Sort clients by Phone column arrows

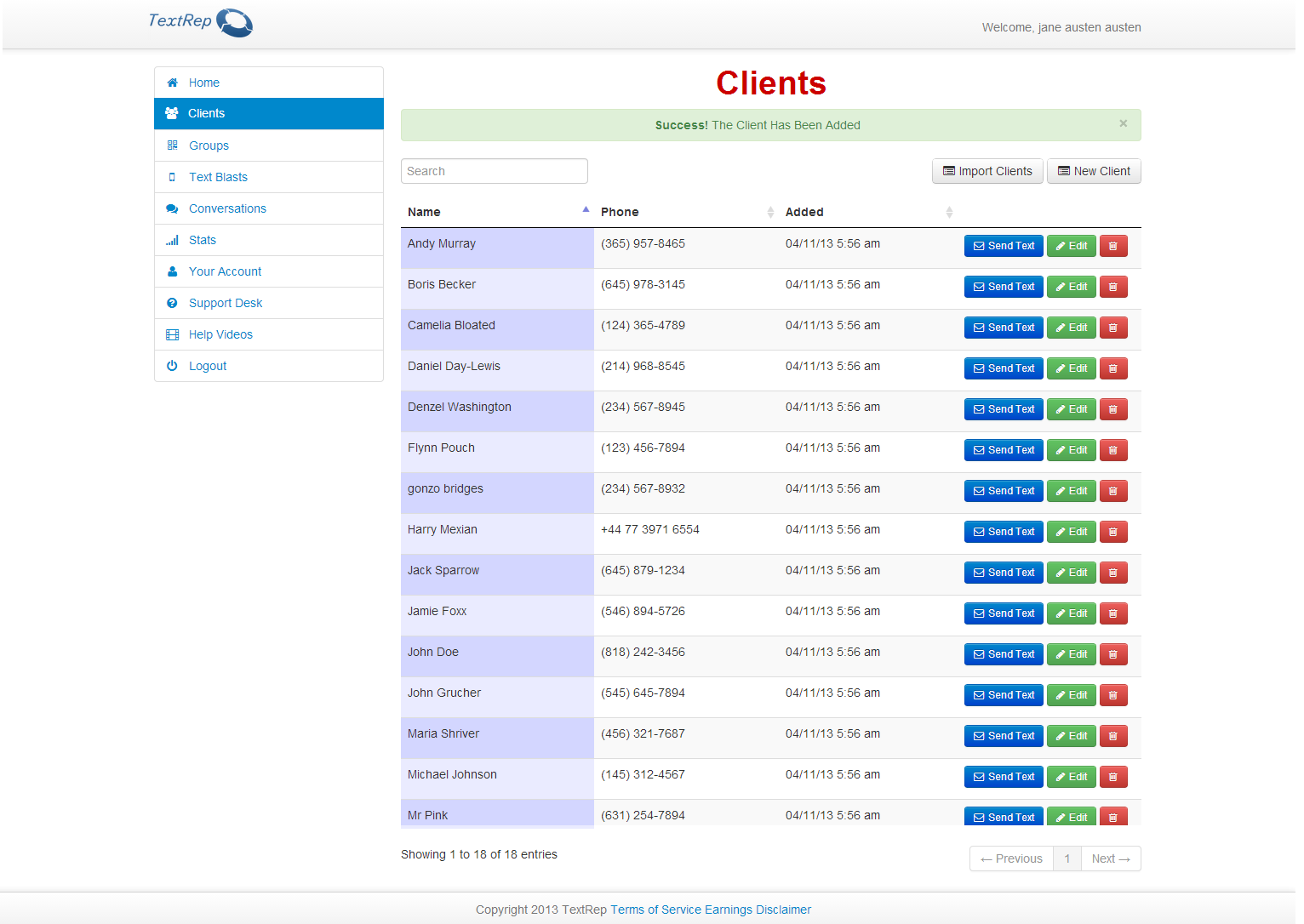point(769,212)
